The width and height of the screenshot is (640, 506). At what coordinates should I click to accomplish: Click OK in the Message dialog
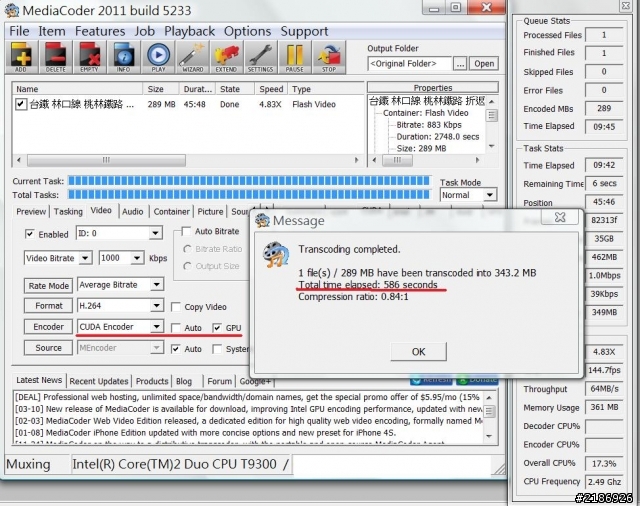tap(418, 352)
